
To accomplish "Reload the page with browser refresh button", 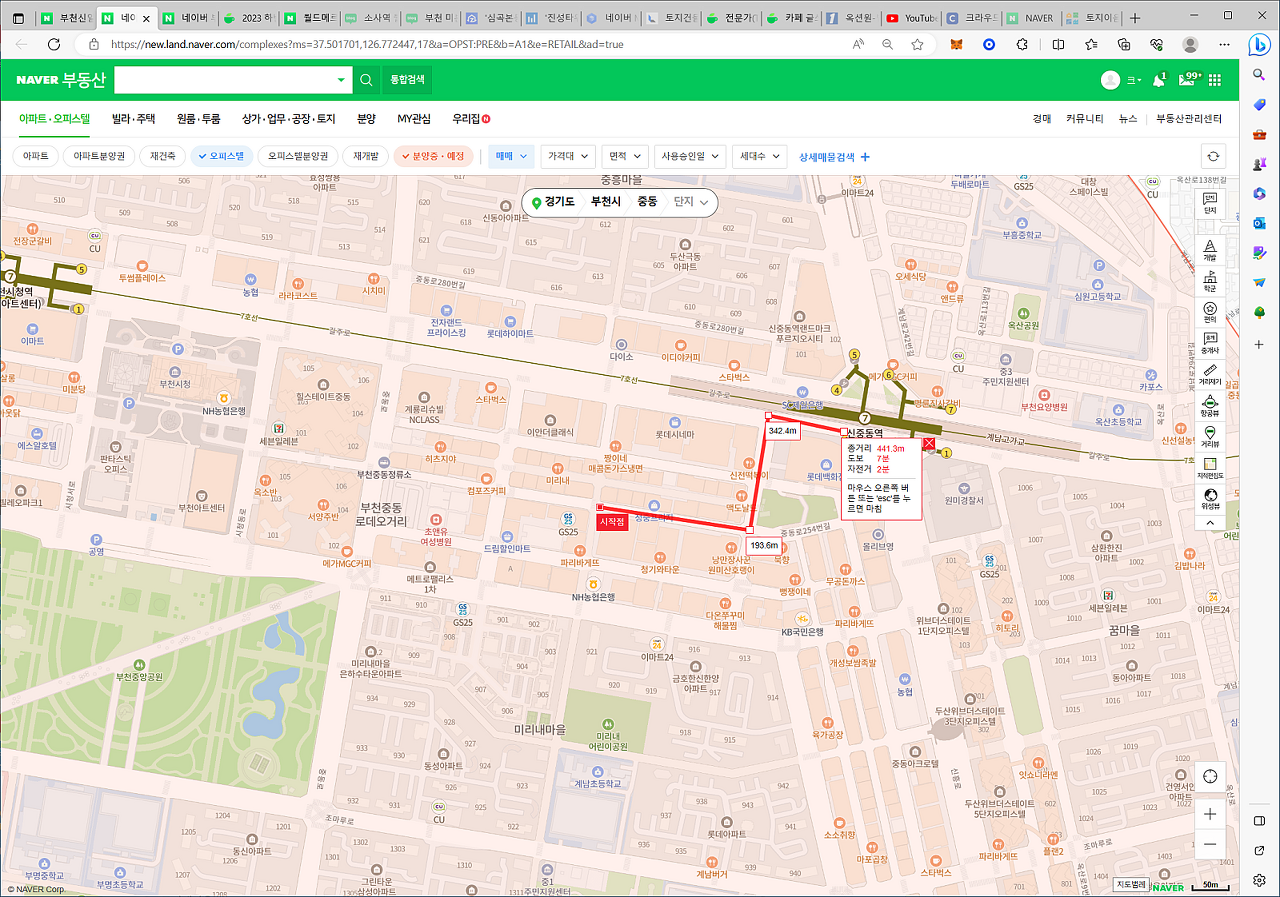I will [54, 45].
